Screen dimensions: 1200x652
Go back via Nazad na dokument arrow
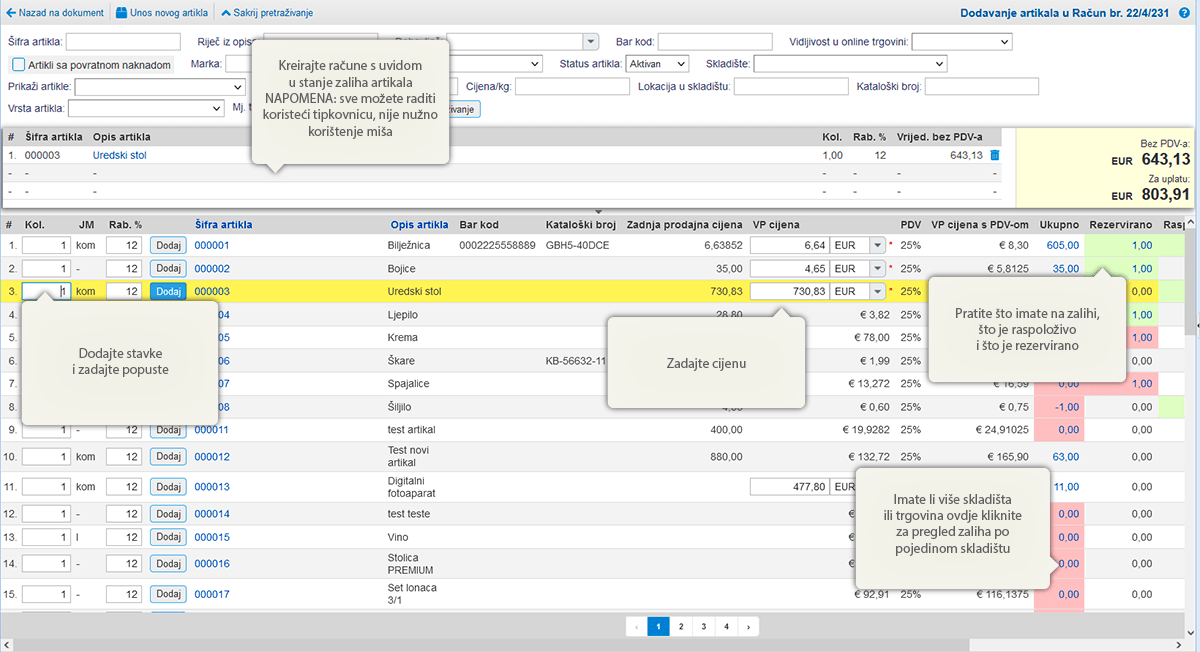[x=55, y=13]
